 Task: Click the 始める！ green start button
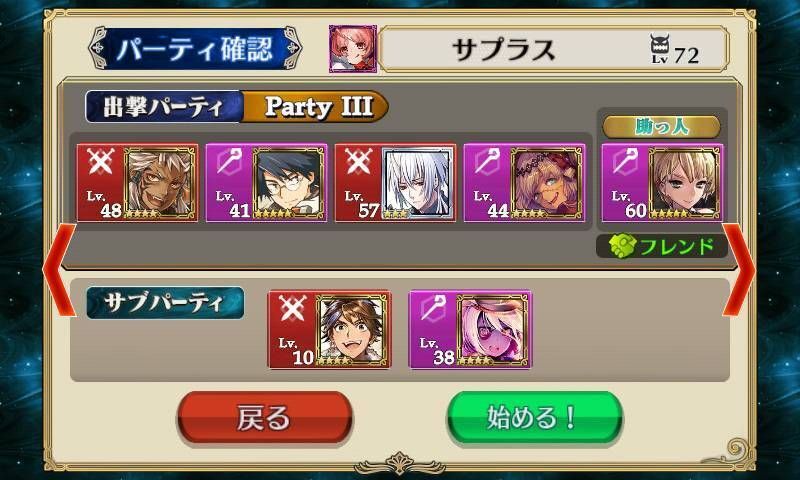click(535, 417)
